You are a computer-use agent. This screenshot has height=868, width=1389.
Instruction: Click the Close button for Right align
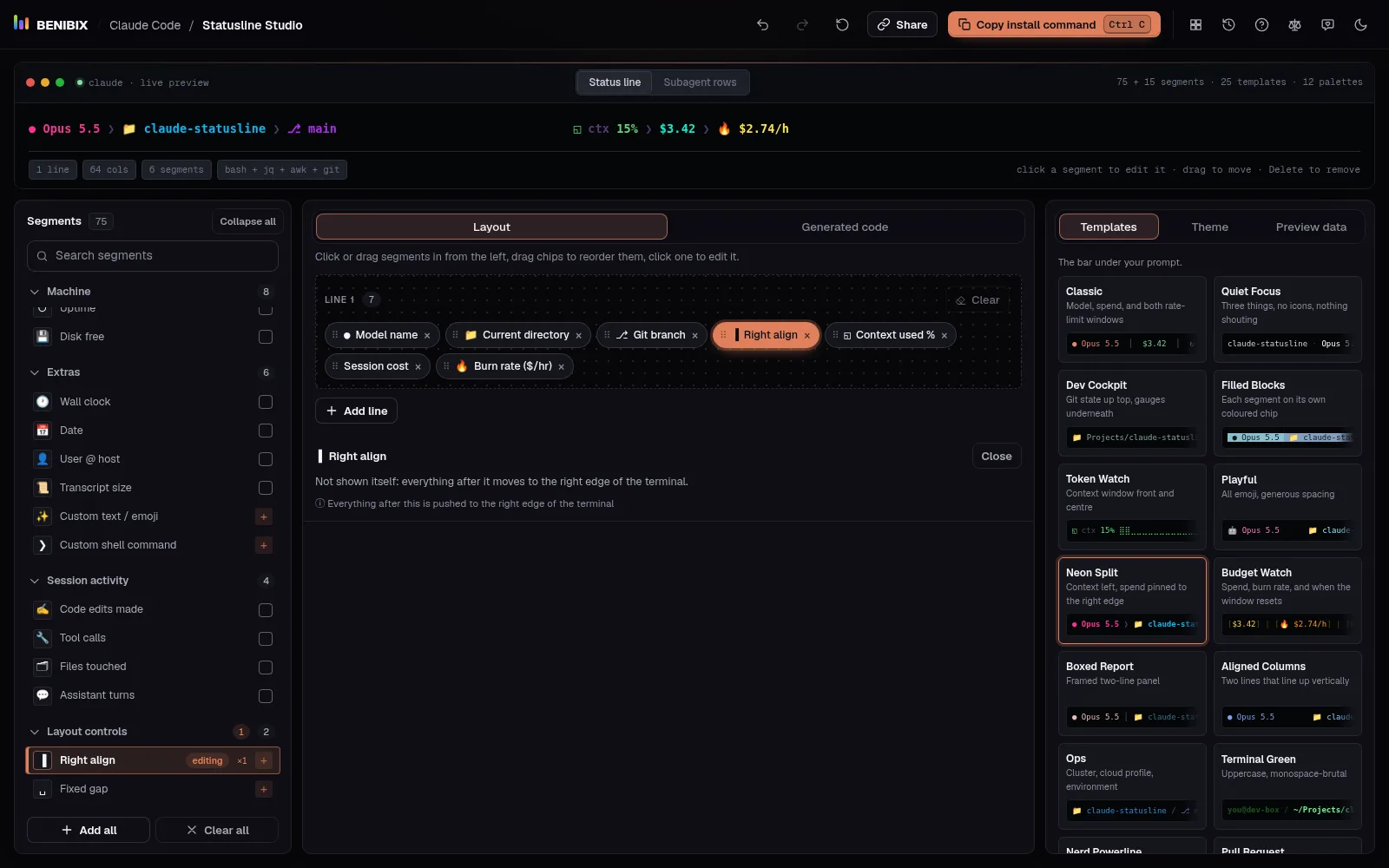pos(997,457)
